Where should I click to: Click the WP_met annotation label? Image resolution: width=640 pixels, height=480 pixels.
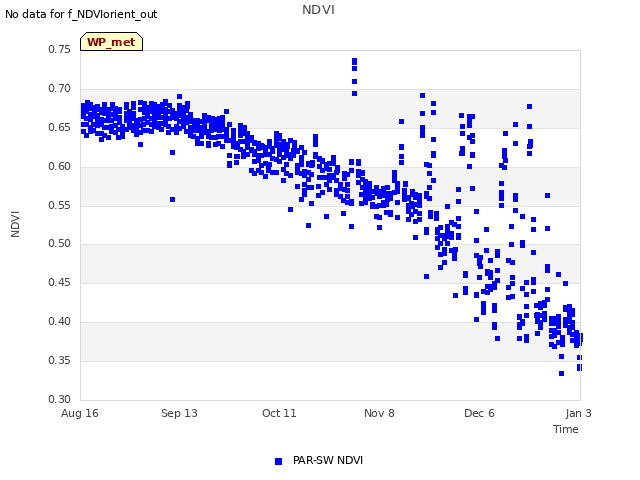111,42
